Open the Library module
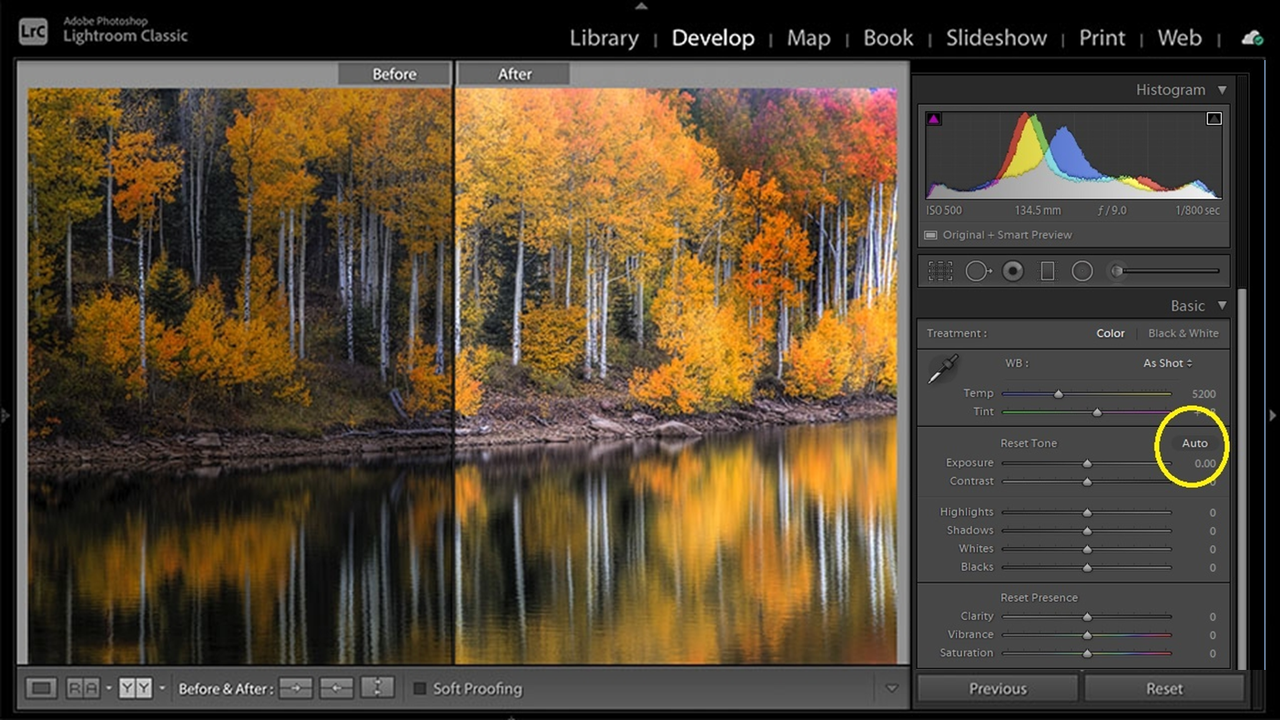 coord(604,38)
